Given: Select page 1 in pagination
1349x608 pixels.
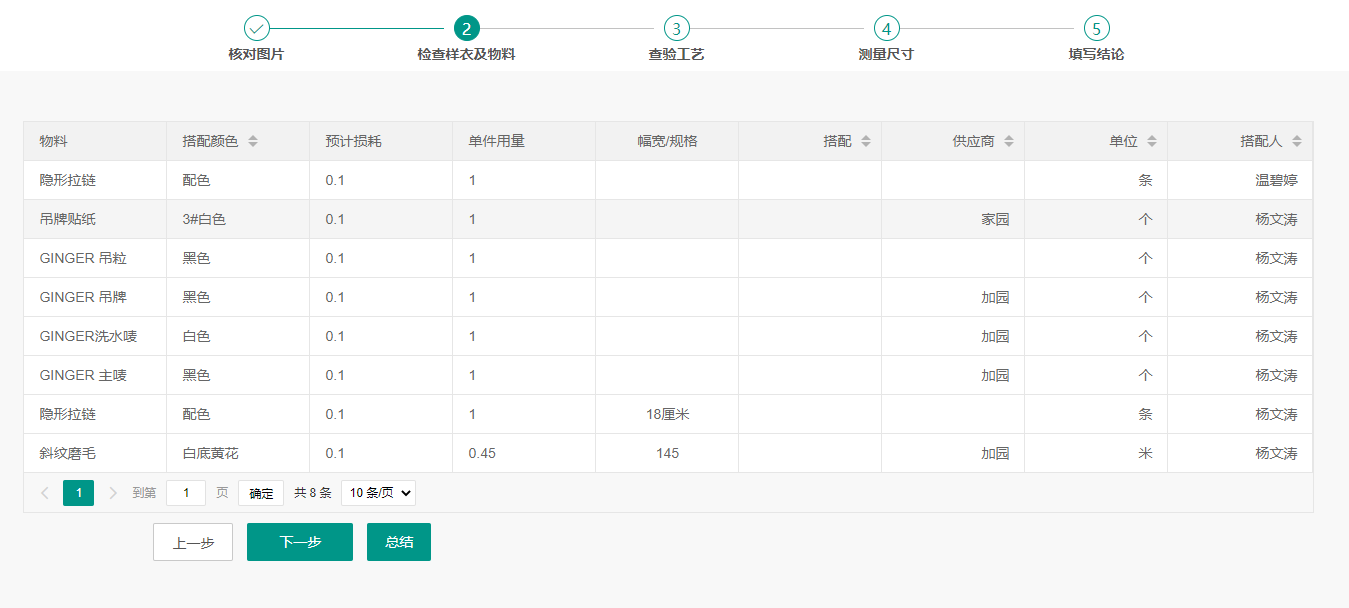Looking at the screenshot, I should (78, 493).
